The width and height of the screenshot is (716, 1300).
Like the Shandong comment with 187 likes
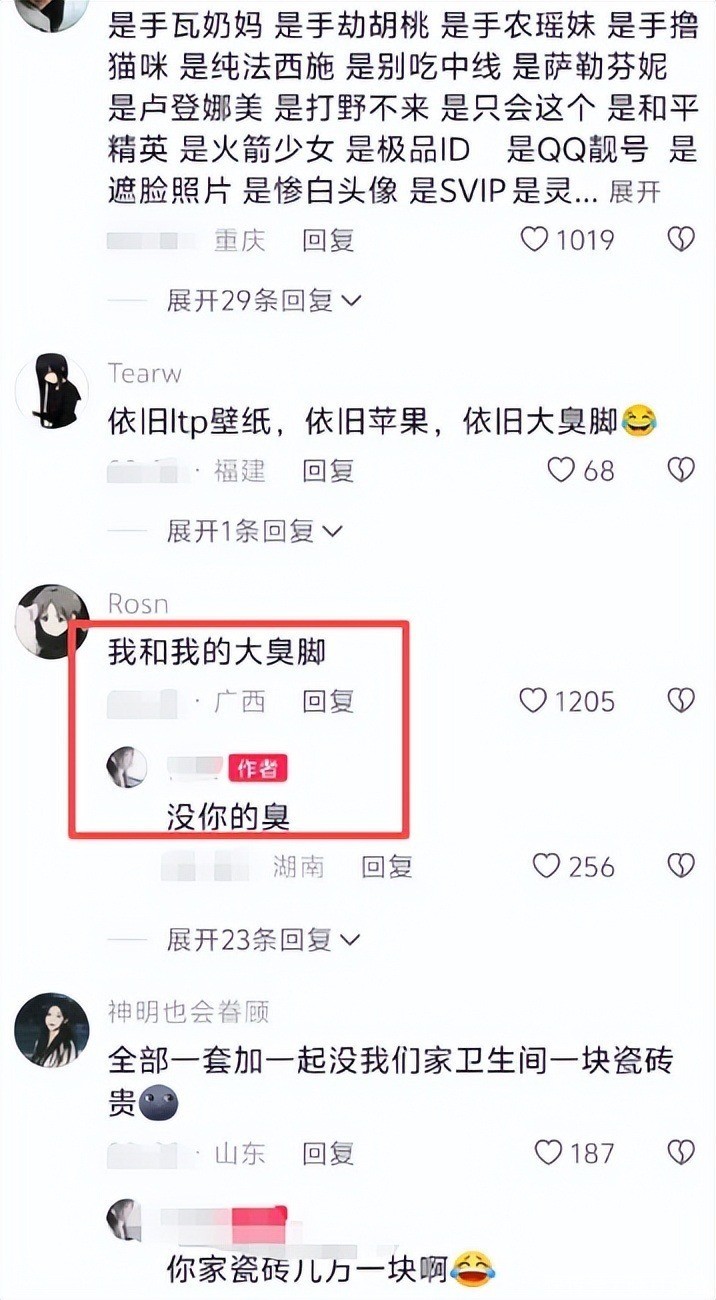coord(549,1153)
